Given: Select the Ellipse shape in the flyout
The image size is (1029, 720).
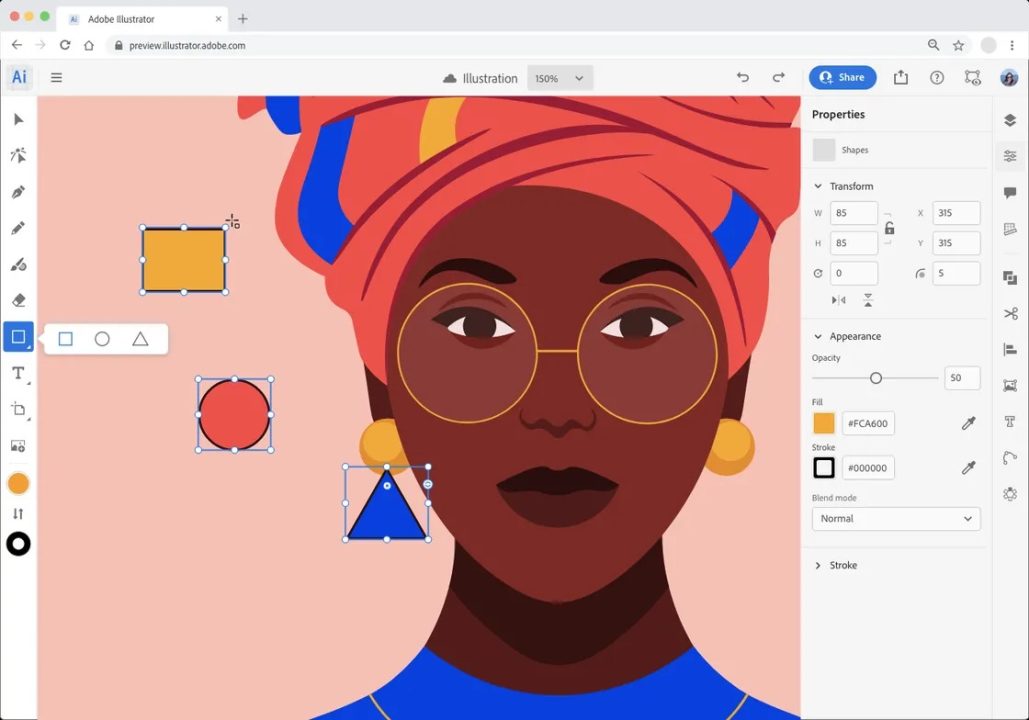Looking at the screenshot, I should pos(102,339).
